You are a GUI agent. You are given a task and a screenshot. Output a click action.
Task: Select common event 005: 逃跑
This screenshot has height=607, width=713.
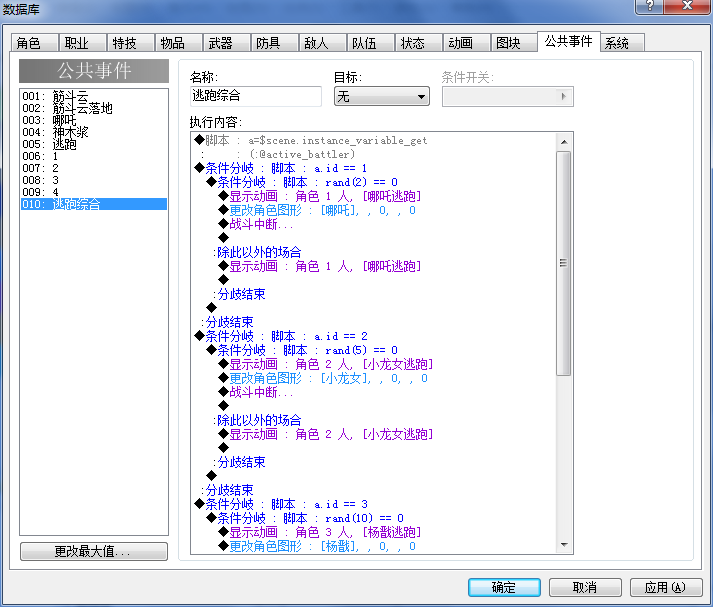(94, 144)
